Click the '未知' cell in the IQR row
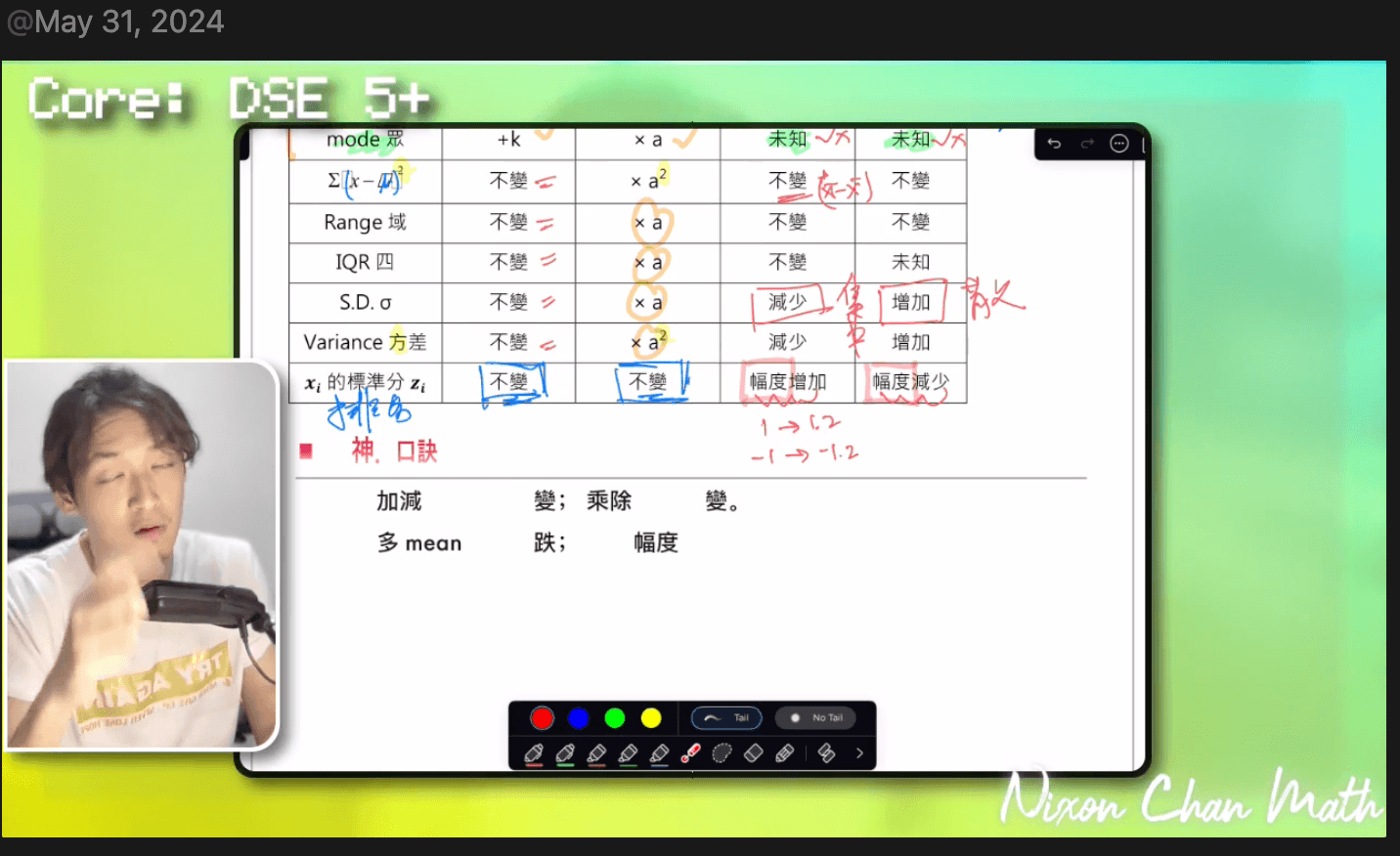Screen dimensions: 1400x856 pos(910,262)
